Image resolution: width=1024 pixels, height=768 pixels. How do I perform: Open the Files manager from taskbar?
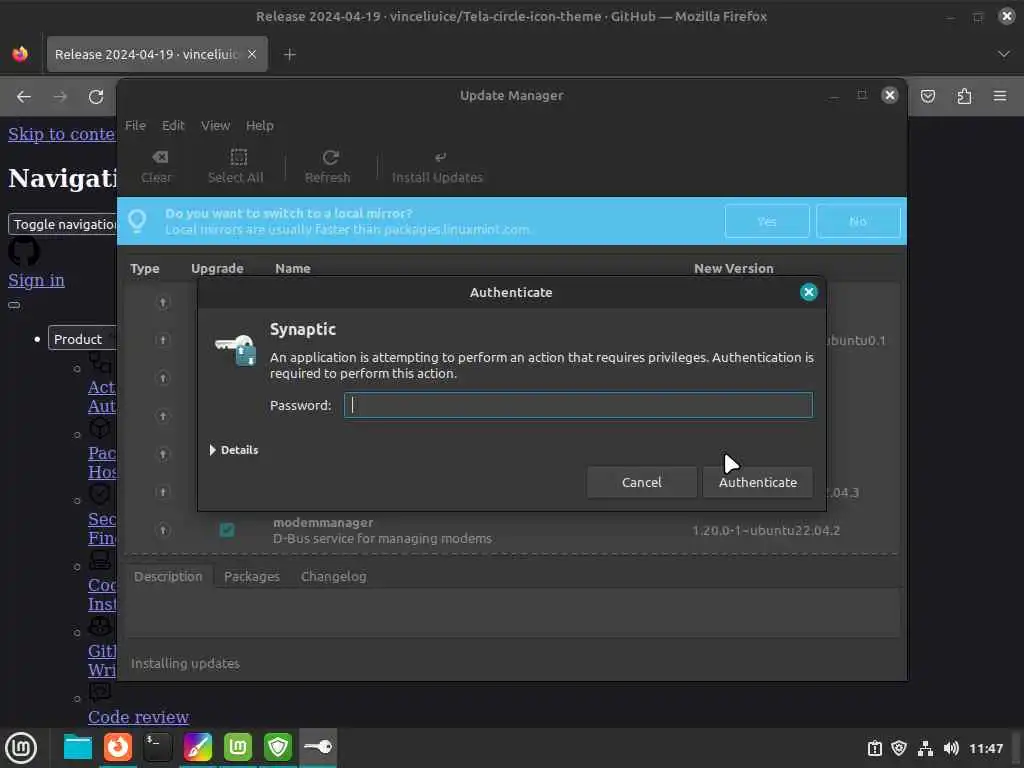click(x=78, y=747)
